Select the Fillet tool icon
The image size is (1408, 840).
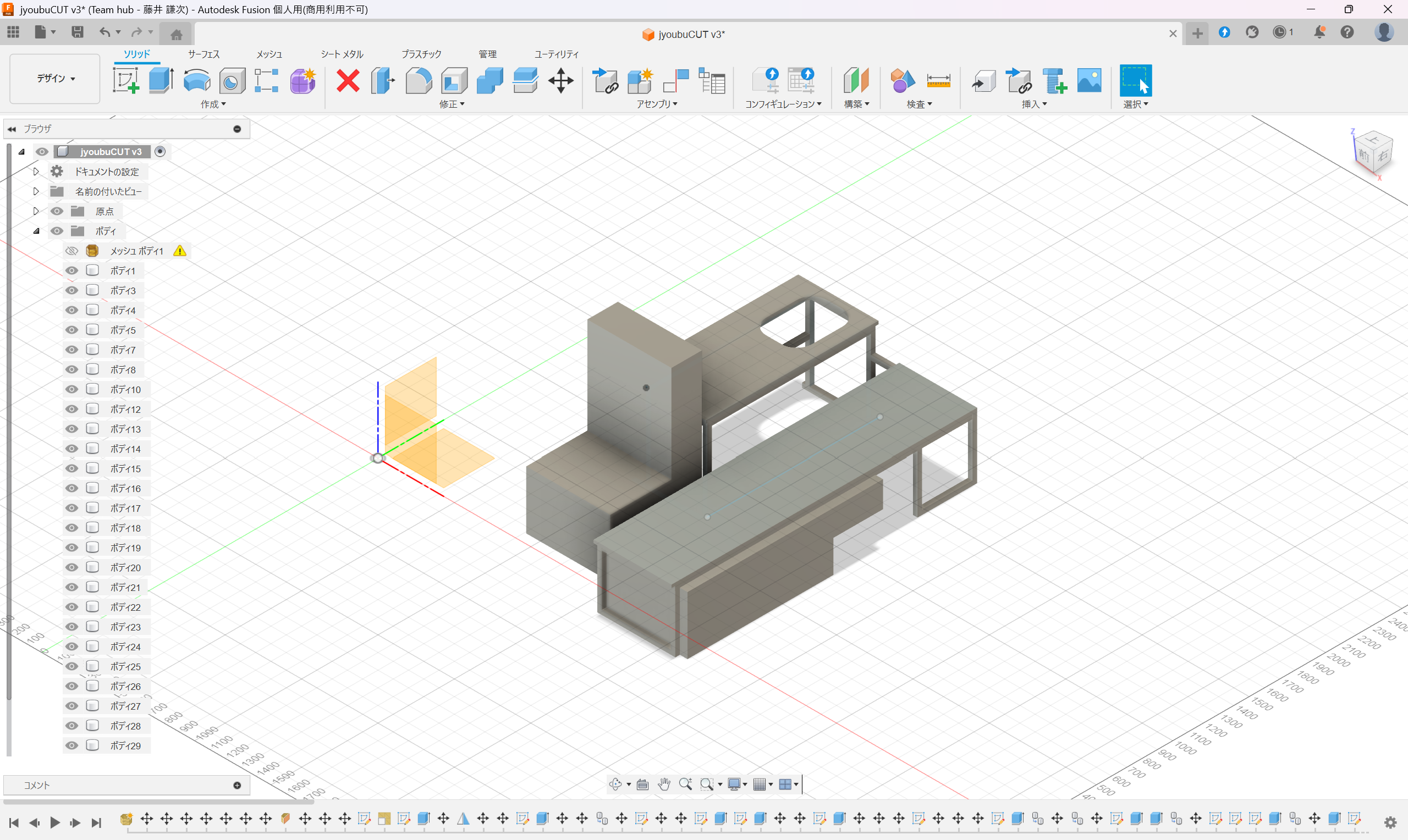(419, 80)
